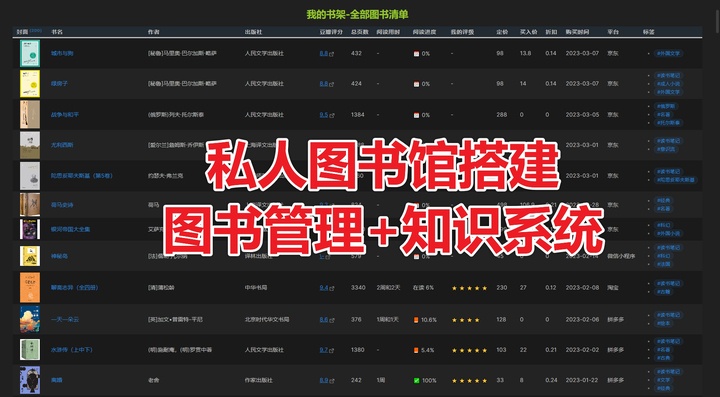
Task: Open the book 一天一朵云
Action: pos(65,319)
